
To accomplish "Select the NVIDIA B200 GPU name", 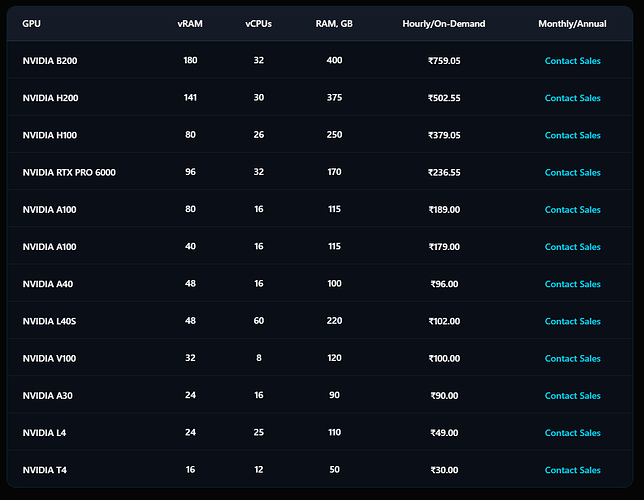I will 50,61.
